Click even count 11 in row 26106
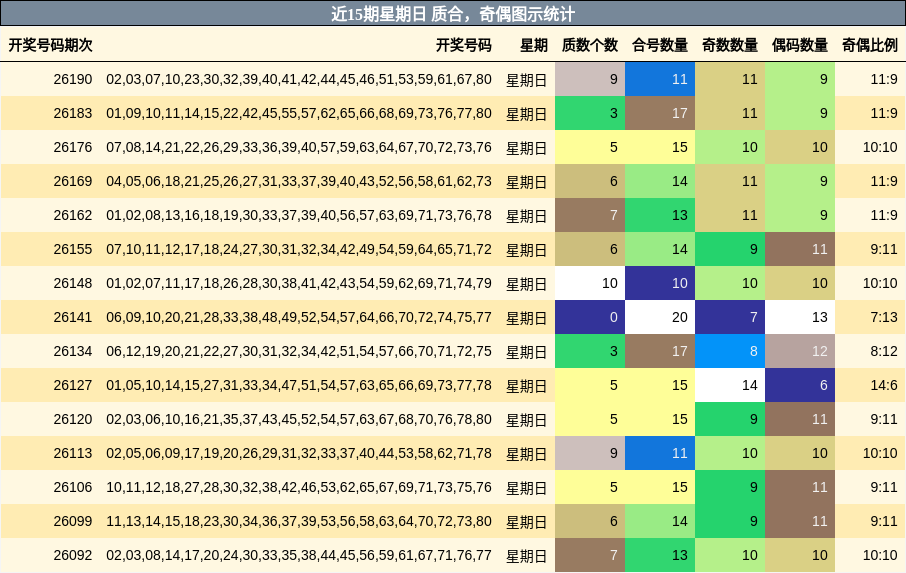The width and height of the screenshot is (906, 573). tap(800, 488)
